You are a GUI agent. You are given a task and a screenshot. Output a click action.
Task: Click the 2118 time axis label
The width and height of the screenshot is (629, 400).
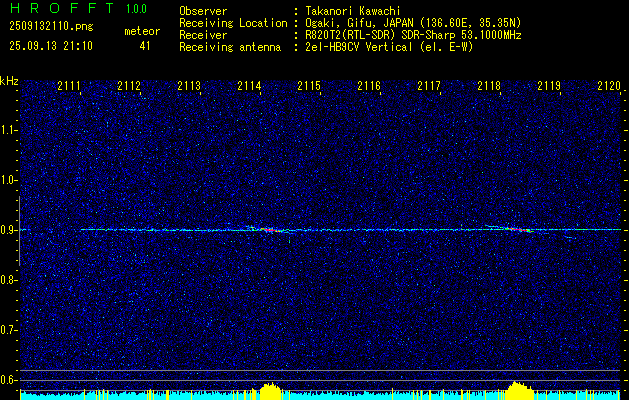point(489,86)
